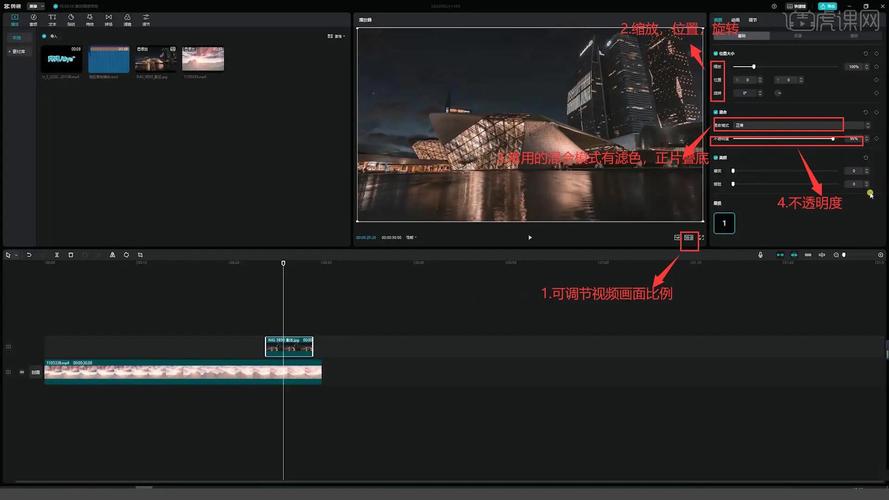This screenshot has height=500, width=889.
Task: Click the timeline zoom-out icon
Action: (x=836, y=255)
